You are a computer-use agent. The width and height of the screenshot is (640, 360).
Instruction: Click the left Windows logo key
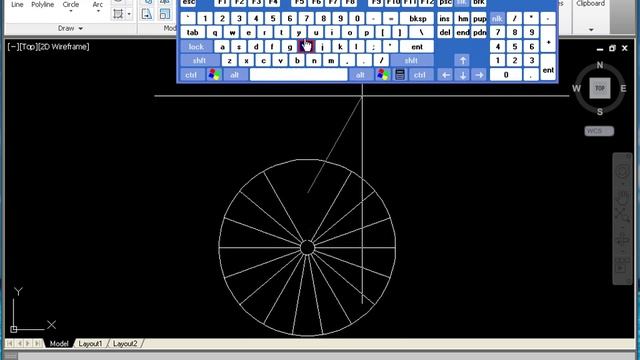(x=214, y=75)
